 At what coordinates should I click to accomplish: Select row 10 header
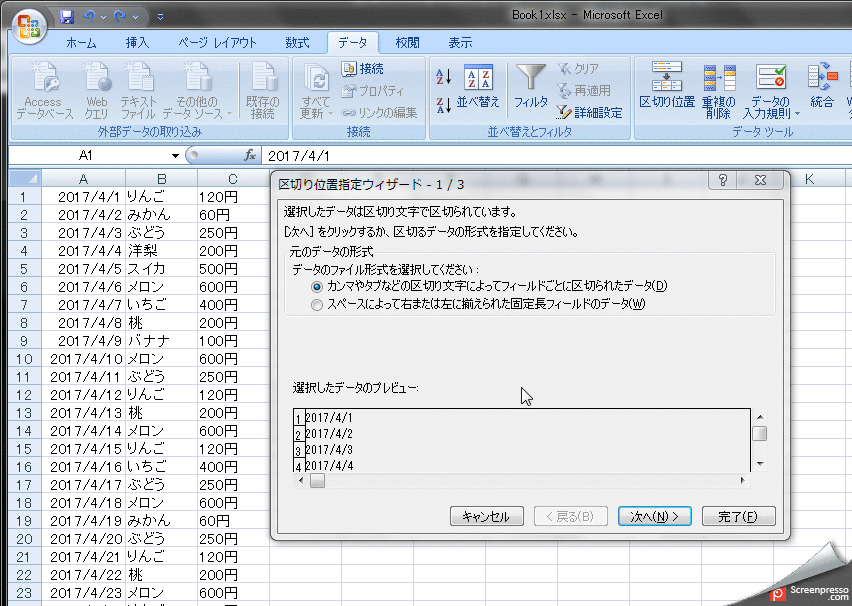[x=24, y=359]
